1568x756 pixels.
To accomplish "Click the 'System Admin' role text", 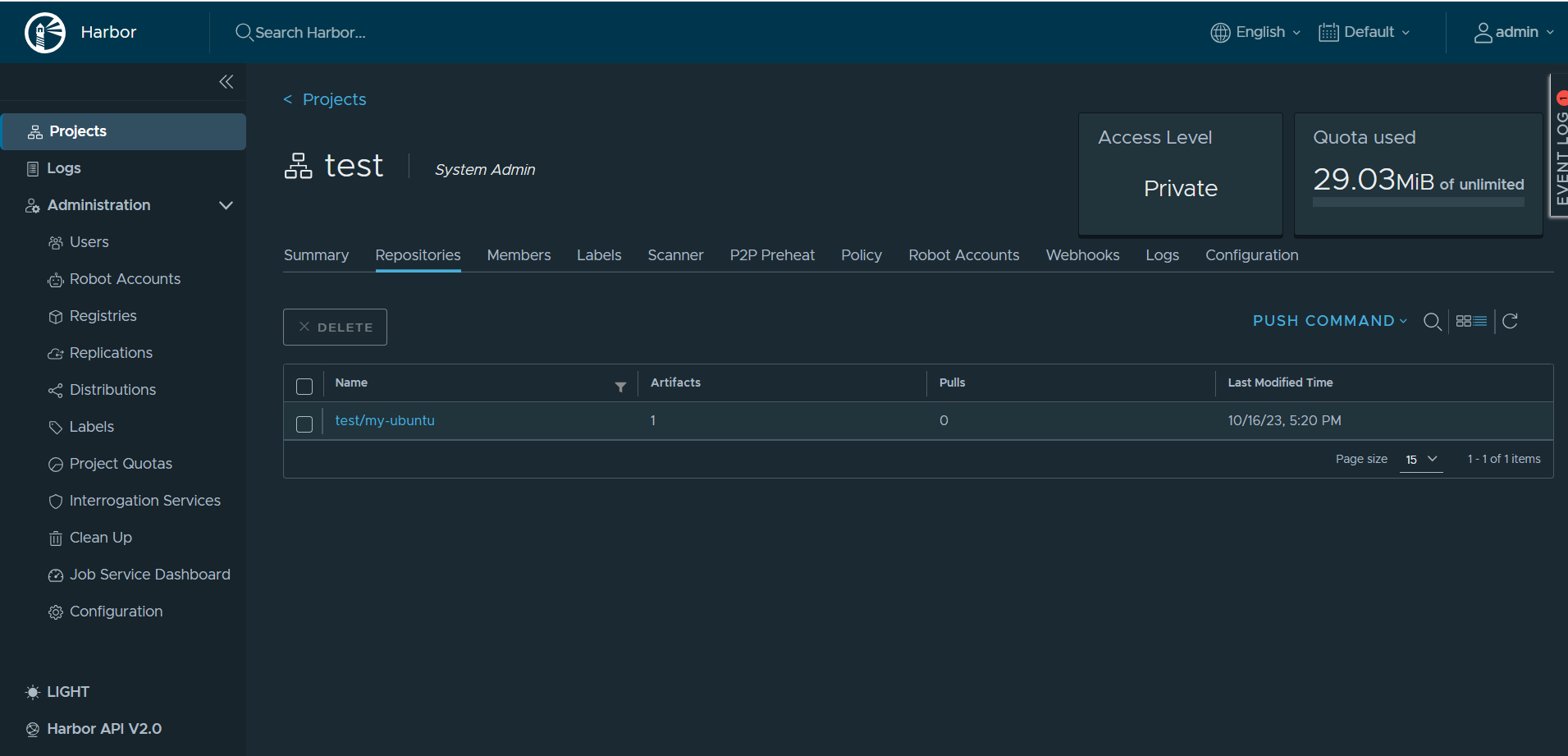I will (485, 169).
